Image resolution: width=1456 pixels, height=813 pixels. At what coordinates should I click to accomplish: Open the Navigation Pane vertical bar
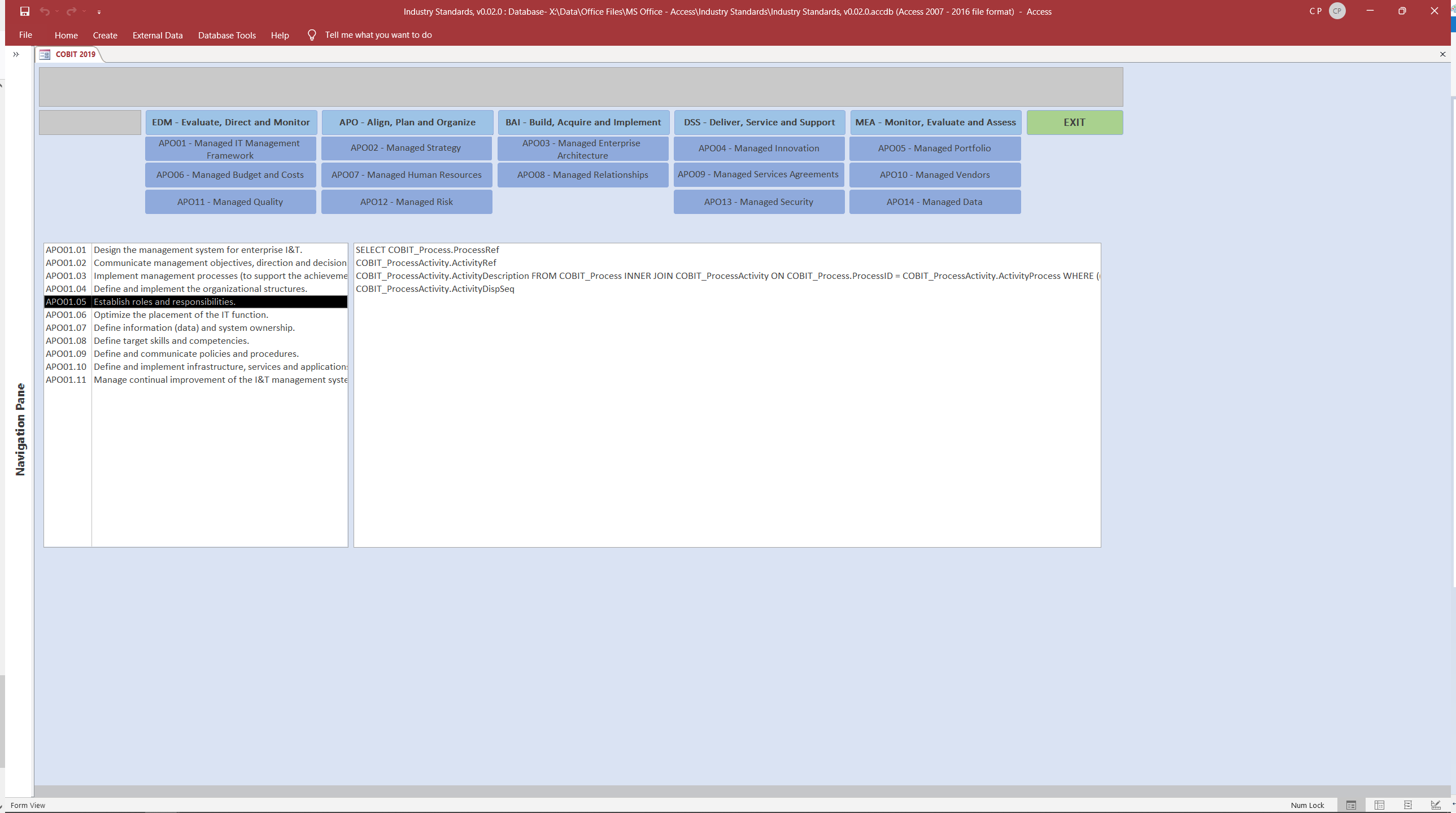(20, 430)
